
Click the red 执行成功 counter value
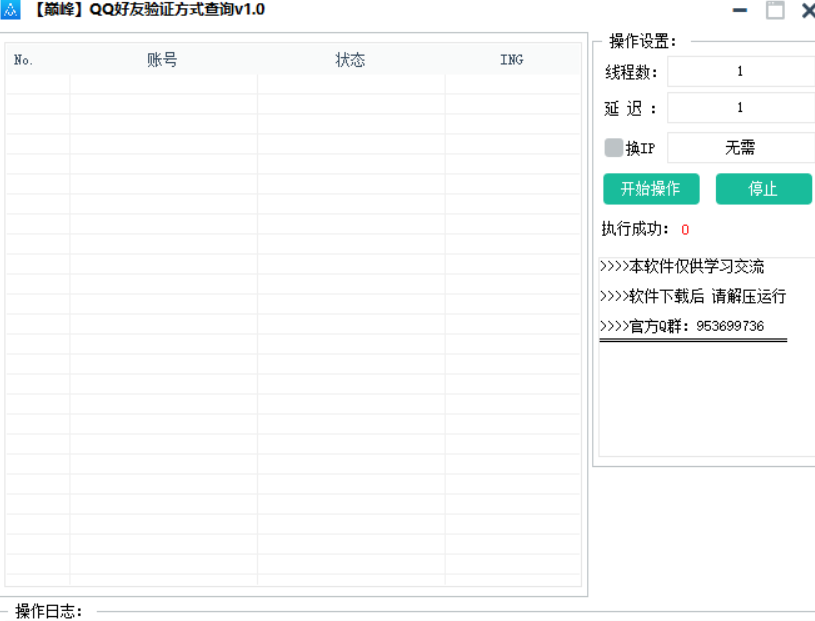[684, 229]
